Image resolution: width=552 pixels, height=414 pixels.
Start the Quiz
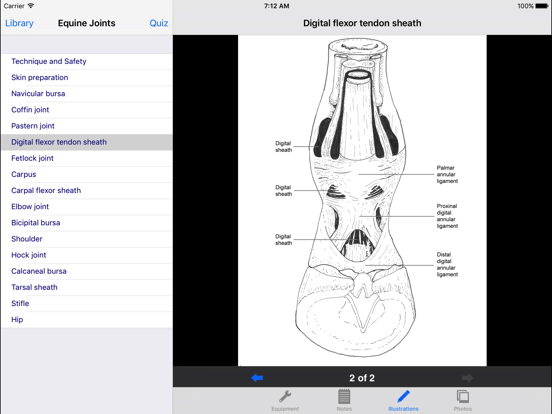[x=158, y=23]
